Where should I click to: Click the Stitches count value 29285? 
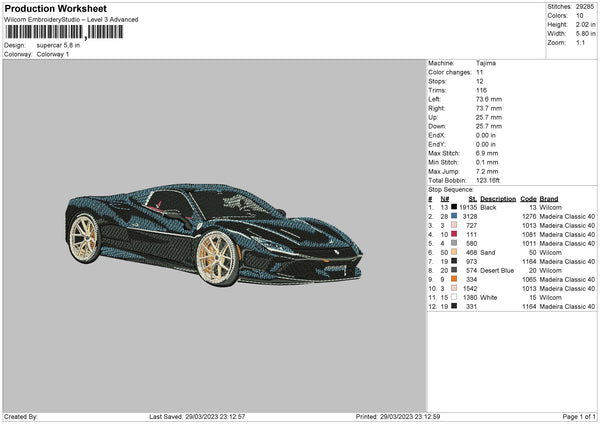click(586, 7)
